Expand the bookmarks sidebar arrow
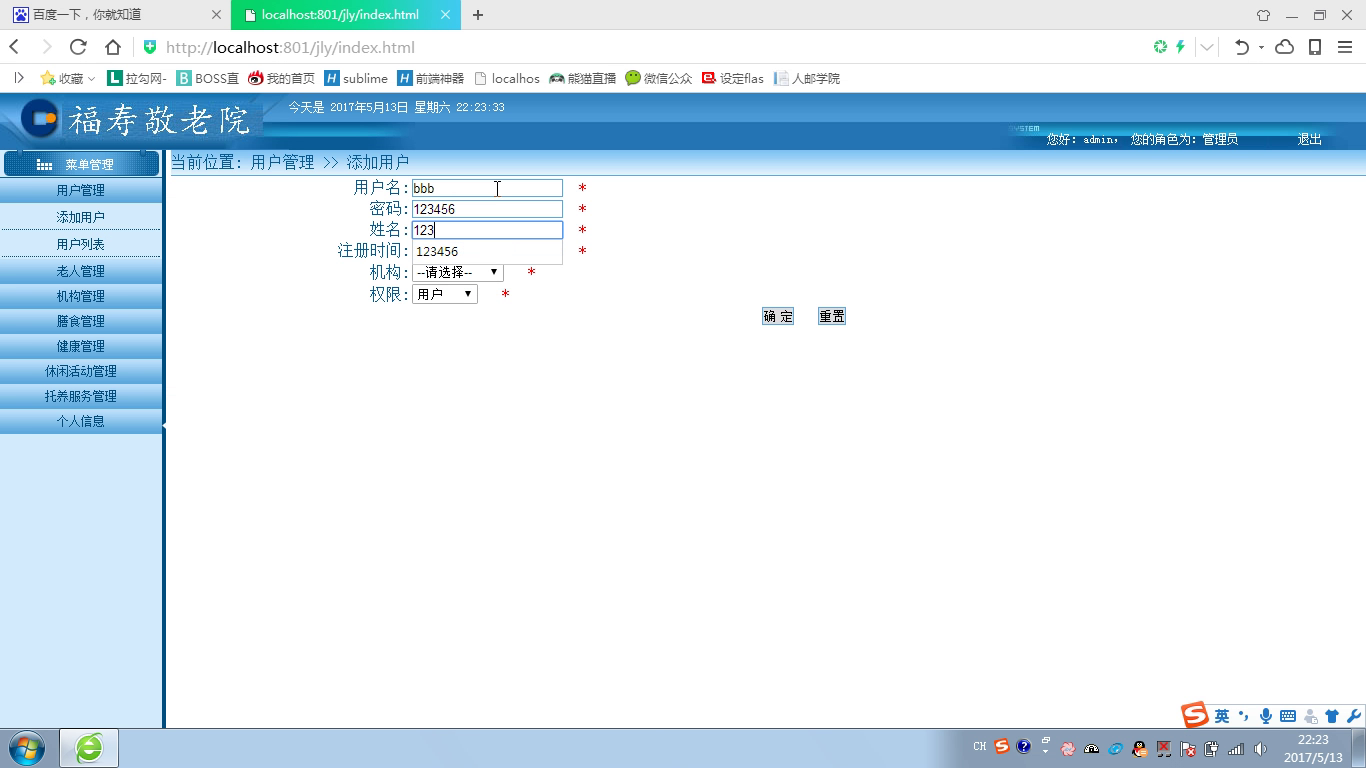This screenshot has width=1366, height=768. point(18,78)
